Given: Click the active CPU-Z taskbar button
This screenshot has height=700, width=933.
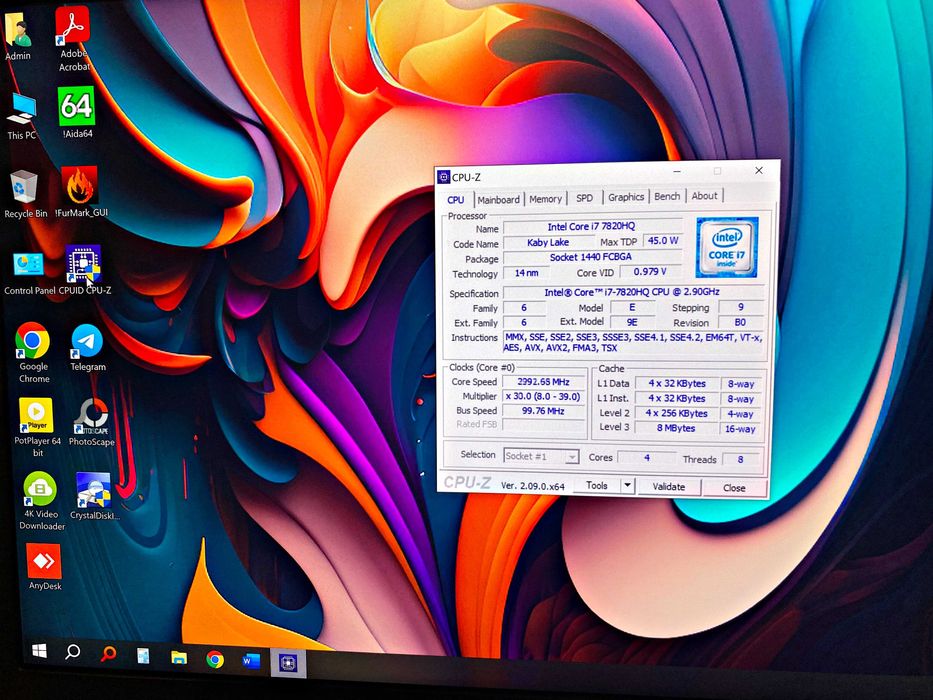Looking at the screenshot, I should pyautogui.click(x=289, y=662).
